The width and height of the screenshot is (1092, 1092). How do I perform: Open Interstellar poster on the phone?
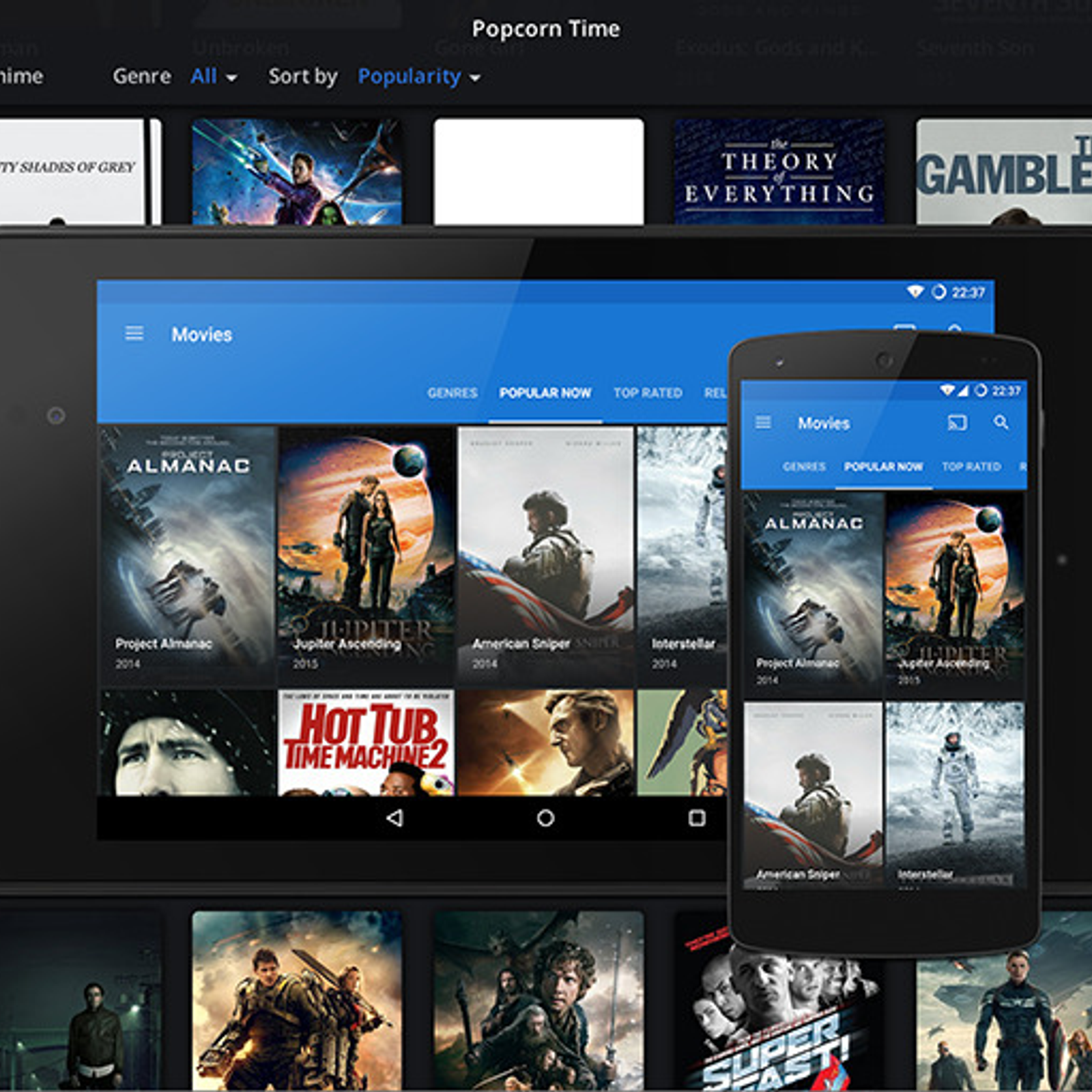point(955,795)
